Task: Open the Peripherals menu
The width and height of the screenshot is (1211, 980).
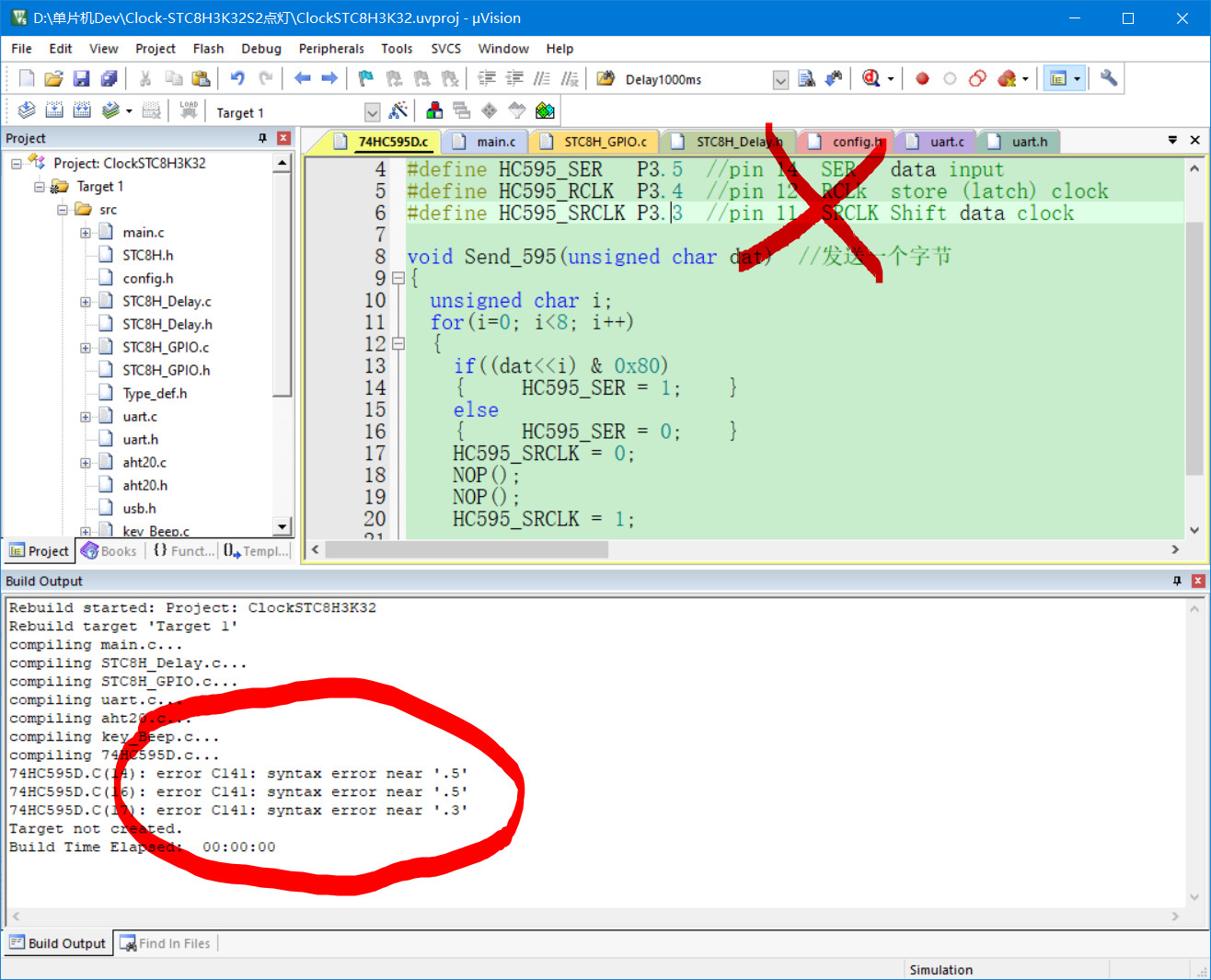Action: (331, 49)
